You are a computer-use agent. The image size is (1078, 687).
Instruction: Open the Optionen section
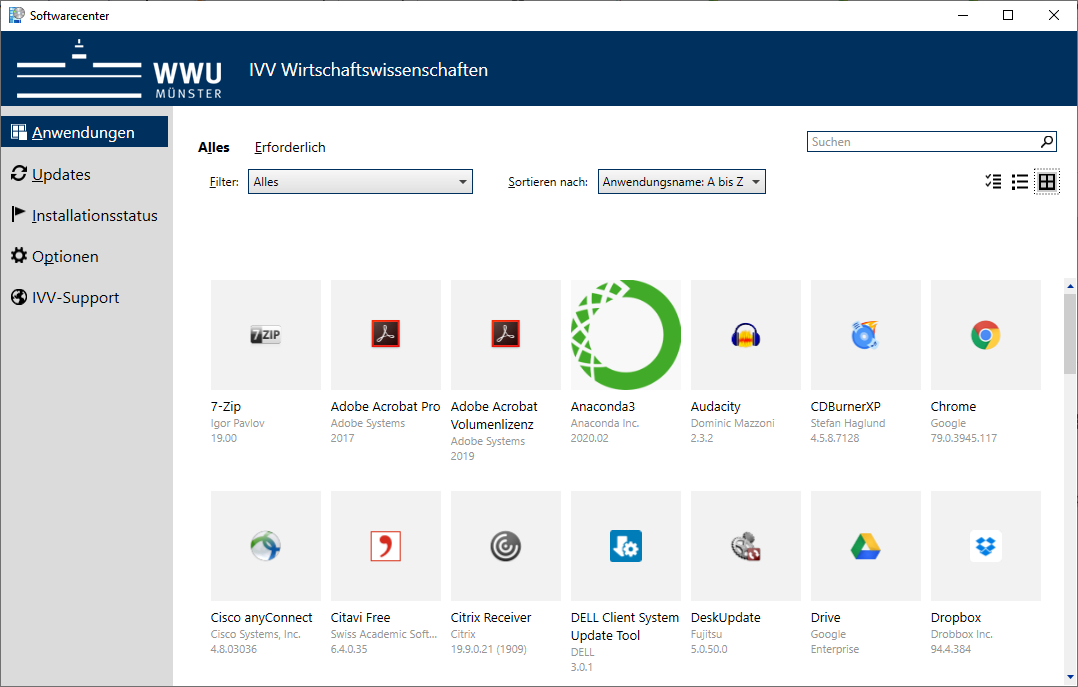pyautogui.click(x=65, y=257)
